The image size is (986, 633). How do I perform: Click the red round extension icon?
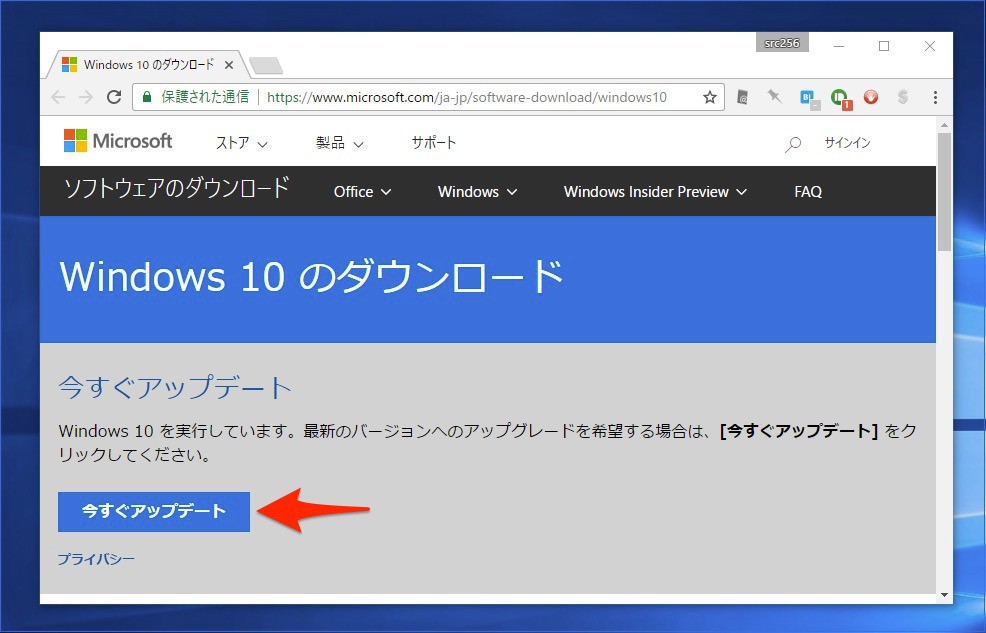(x=871, y=96)
